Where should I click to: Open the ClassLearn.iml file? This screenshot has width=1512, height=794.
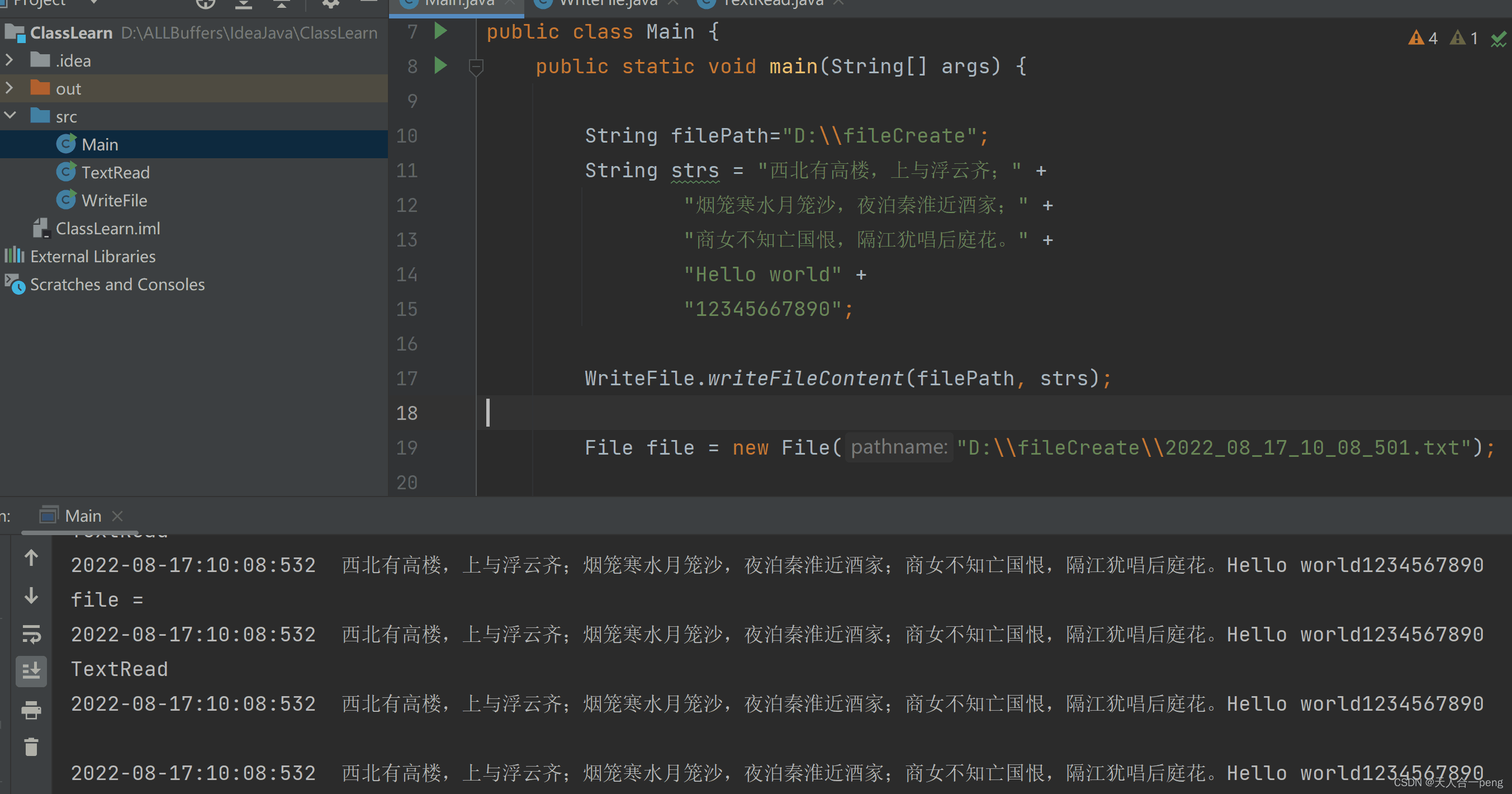107,229
